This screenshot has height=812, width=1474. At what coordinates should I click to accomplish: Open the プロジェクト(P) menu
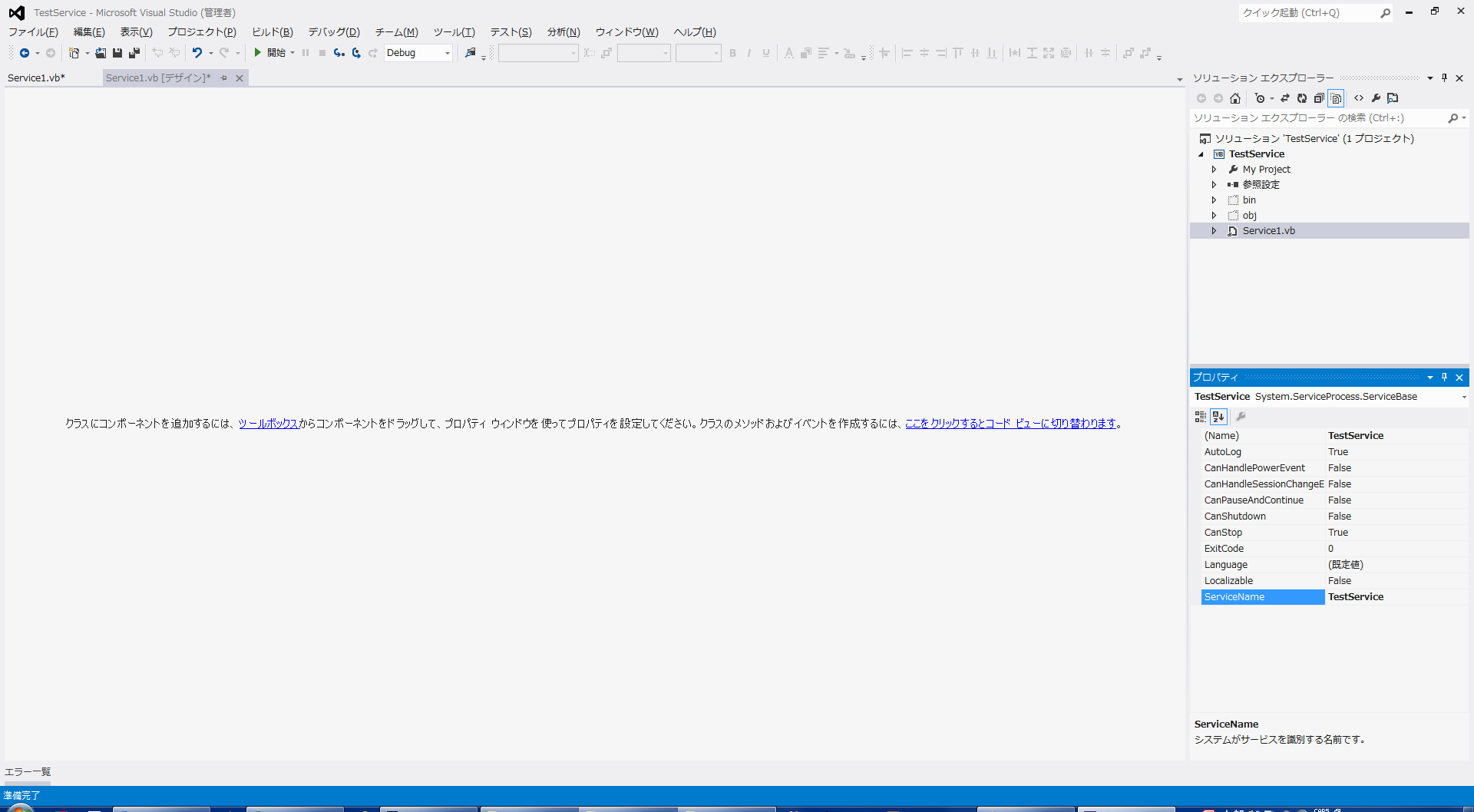click(x=202, y=32)
